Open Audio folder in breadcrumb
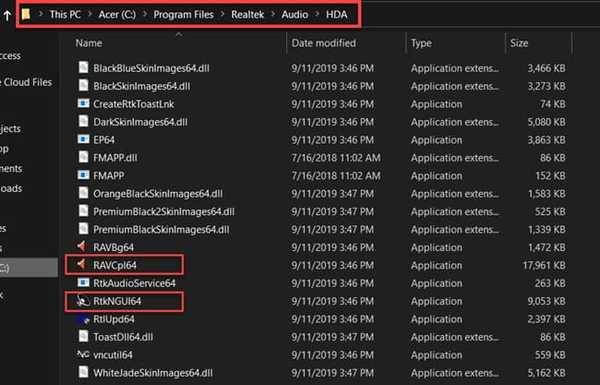This screenshot has width=600, height=385. click(295, 15)
